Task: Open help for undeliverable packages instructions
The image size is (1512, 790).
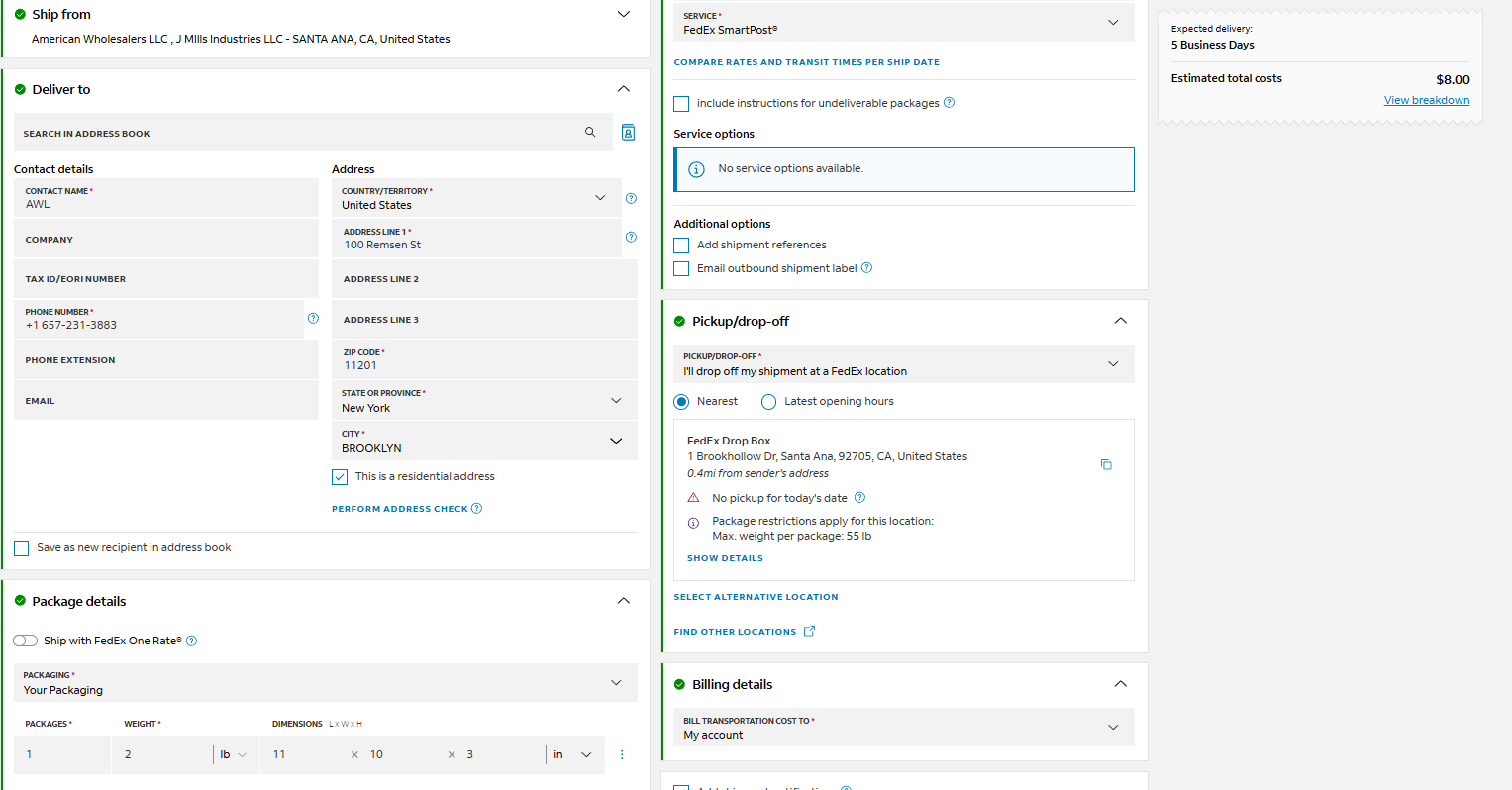Action: (x=949, y=102)
